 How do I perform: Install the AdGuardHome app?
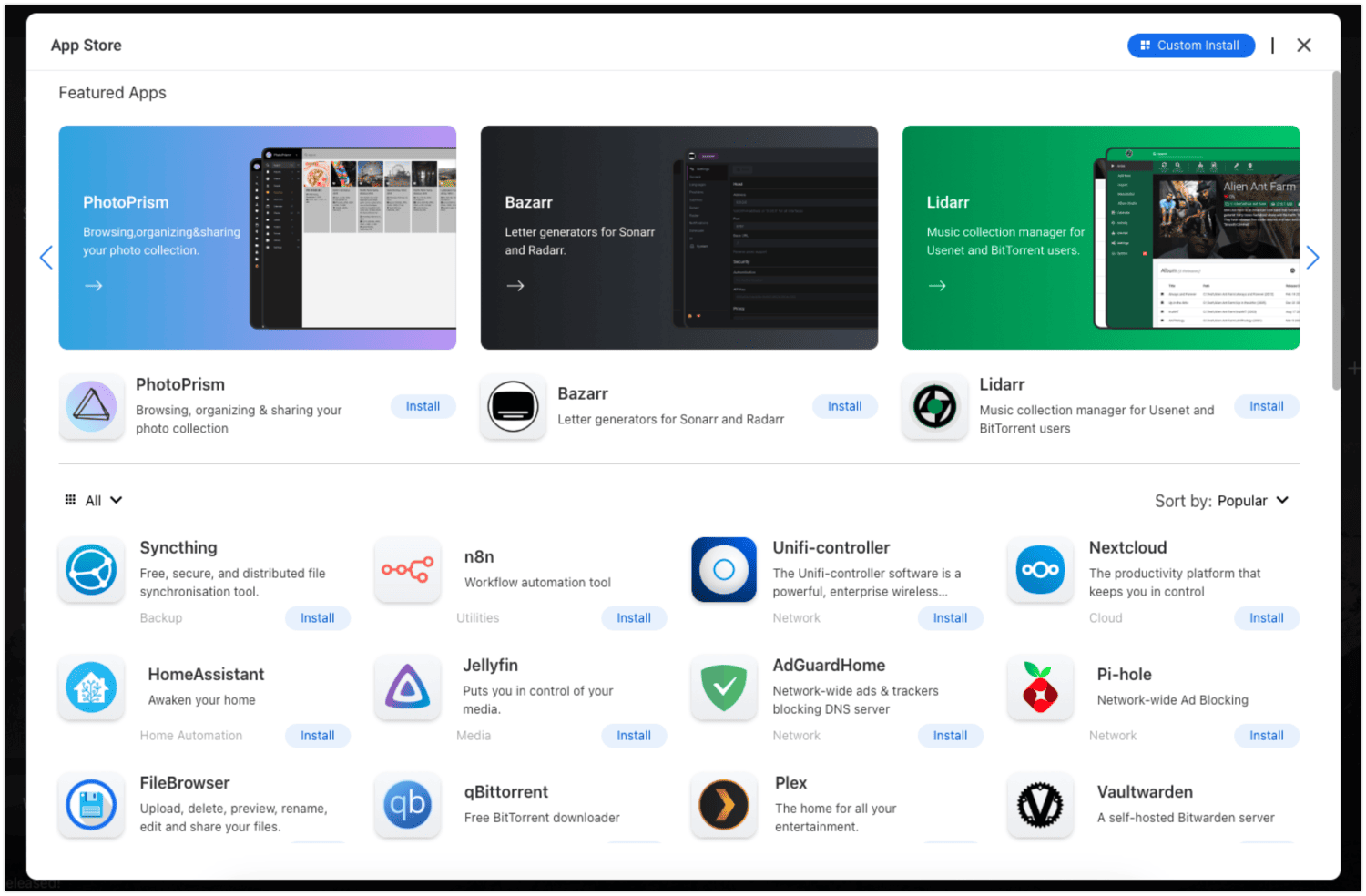coord(950,735)
